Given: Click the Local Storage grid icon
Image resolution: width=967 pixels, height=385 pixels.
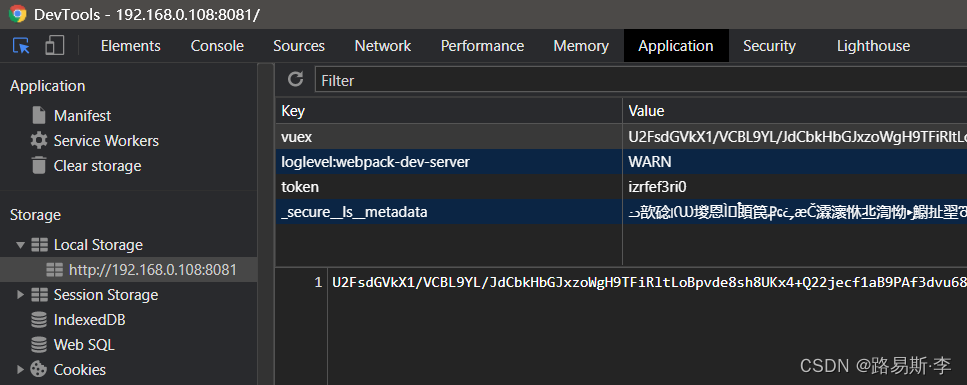Looking at the screenshot, I should point(39,245).
